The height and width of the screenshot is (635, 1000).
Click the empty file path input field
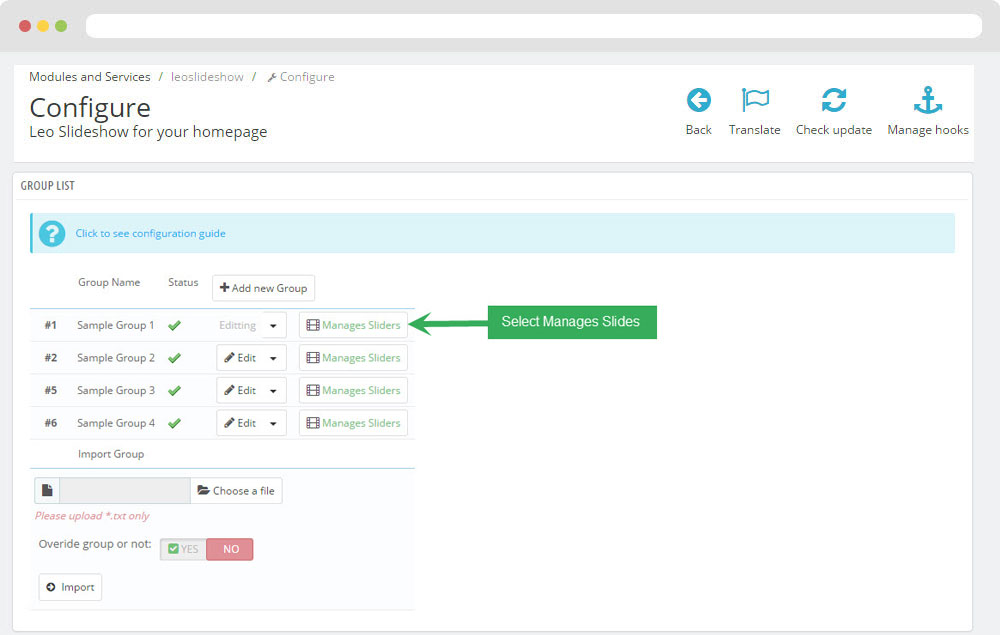pyautogui.click(x=124, y=491)
